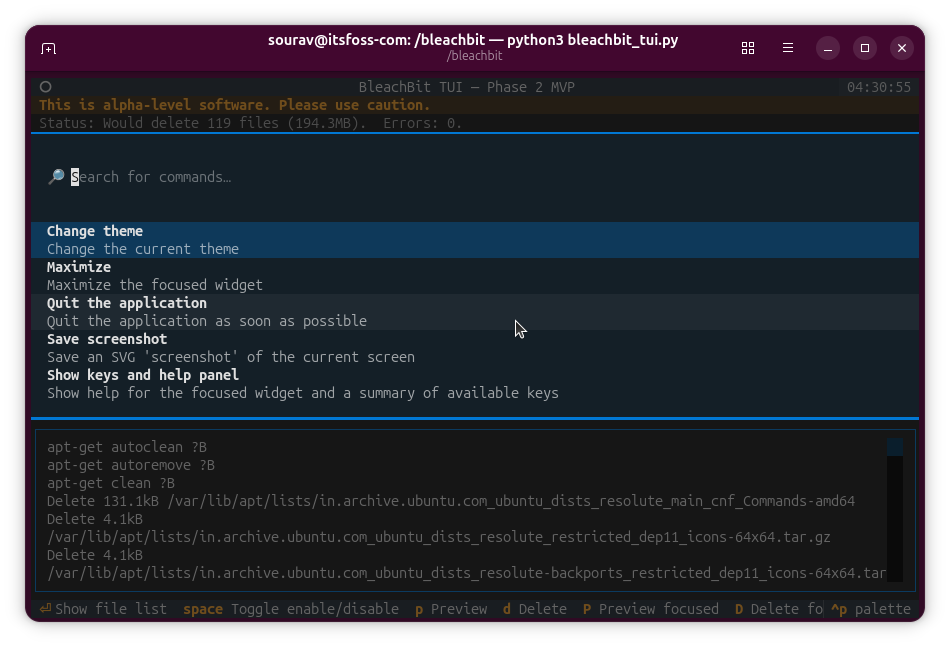
Task: Click the 04:30:55 clock in header
Action: tap(879, 87)
